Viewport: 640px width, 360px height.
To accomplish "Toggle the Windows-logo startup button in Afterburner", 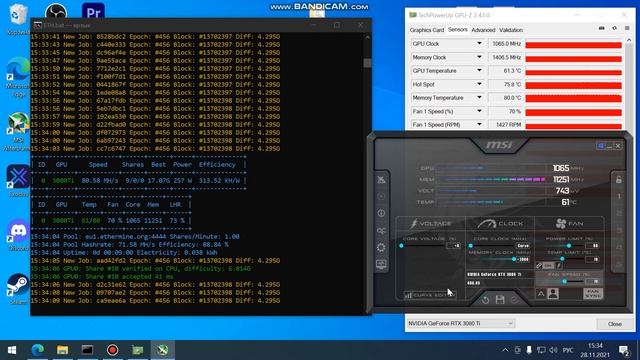I will tap(601, 146).
